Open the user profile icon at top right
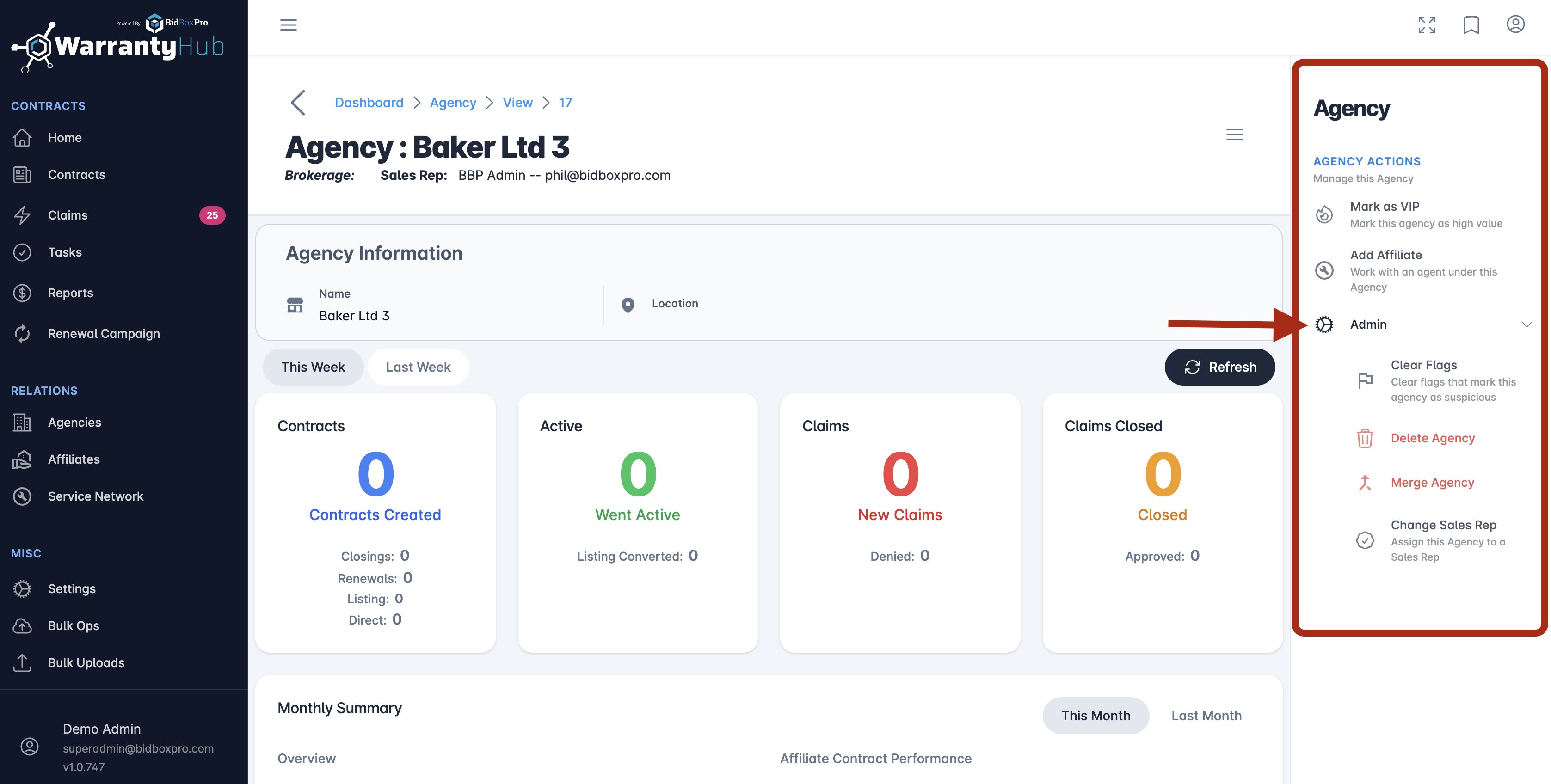This screenshot has width=1551, height=784. 1515,24
